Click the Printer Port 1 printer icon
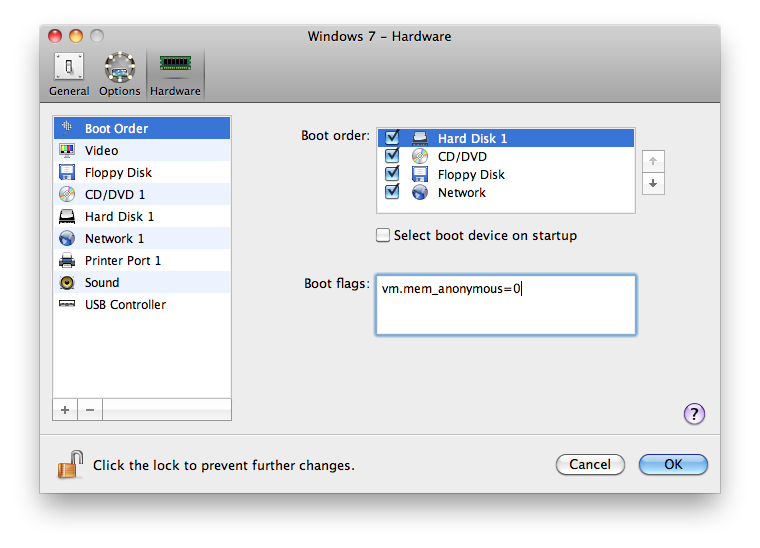This screenshot has height=548, width=760. pos(67,261)
